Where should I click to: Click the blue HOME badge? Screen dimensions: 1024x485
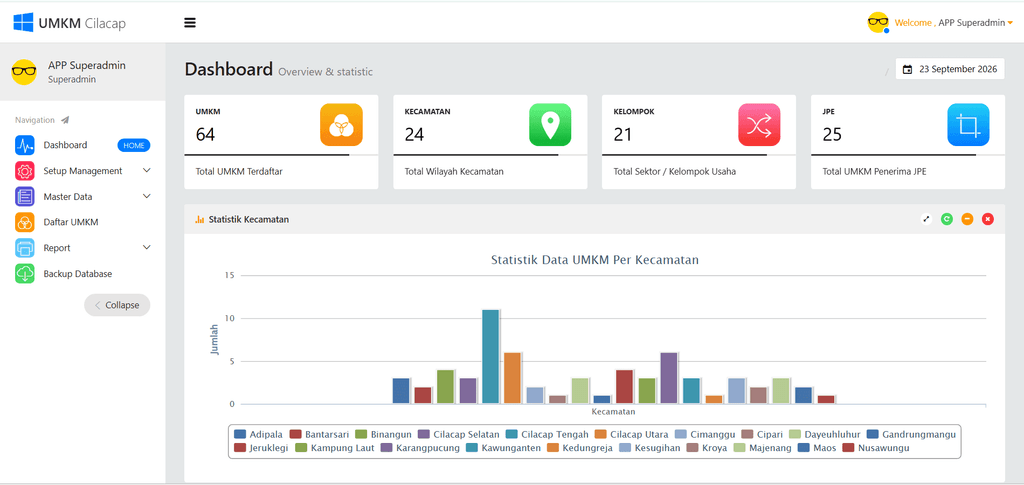134,146
